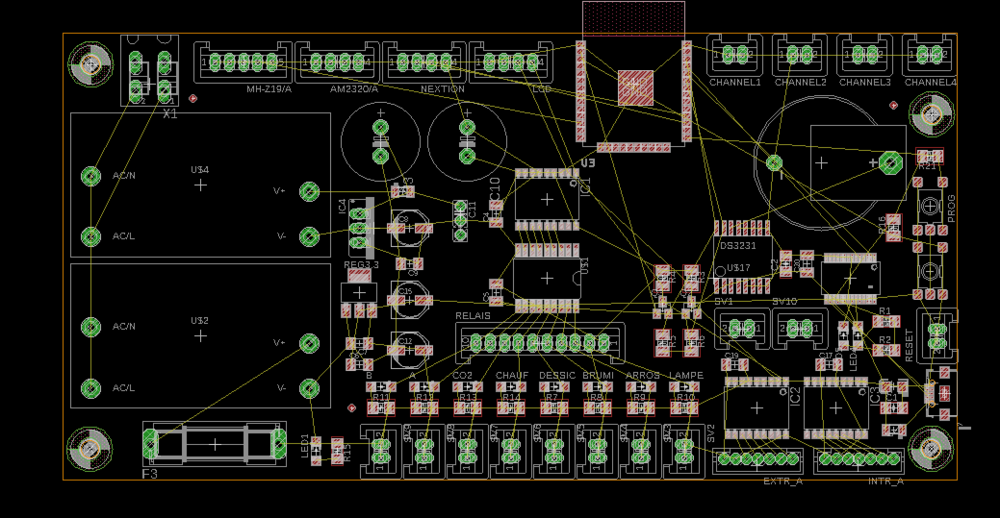
Task: Select the NEXTION display connector
Action: tap(424, 62)
